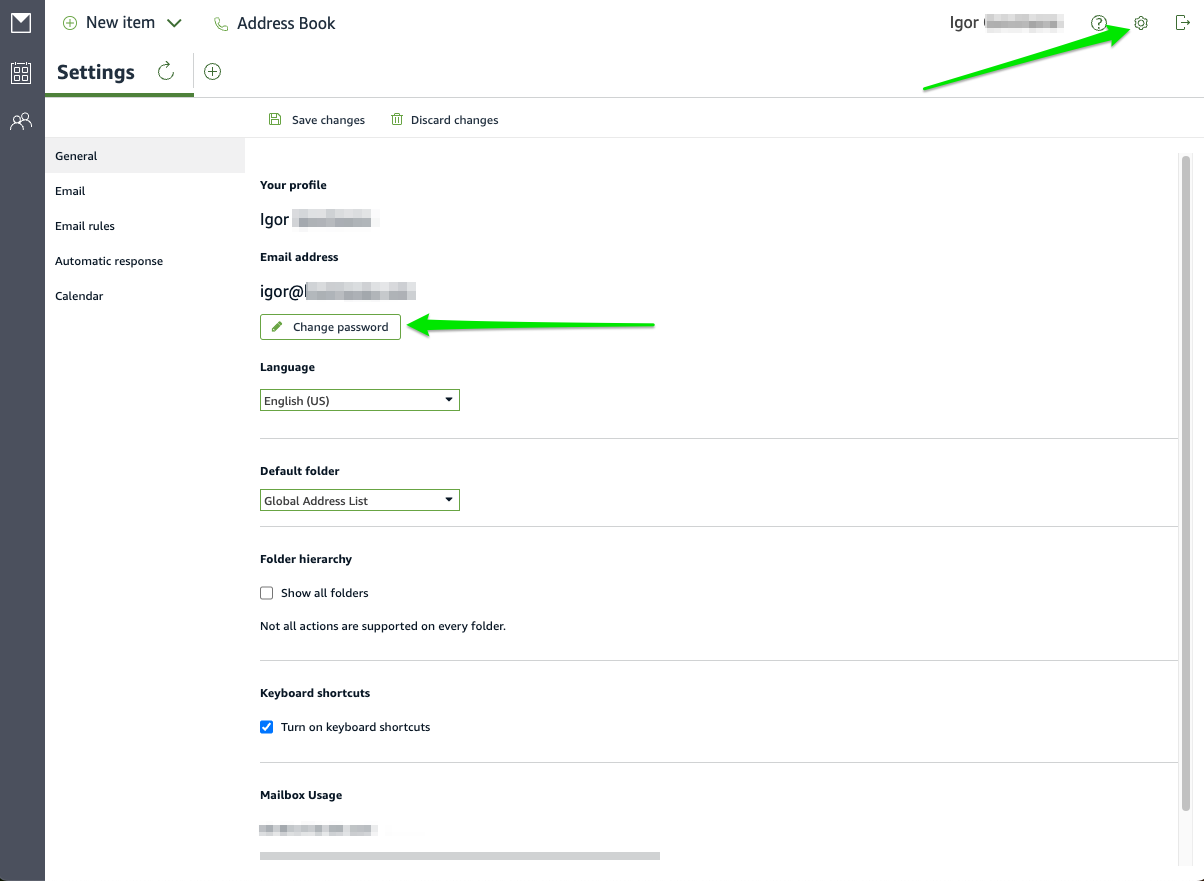Click the vertical scrollbar of settings page
Screen dimensions: 1204x881
(x=1186, y=480)
